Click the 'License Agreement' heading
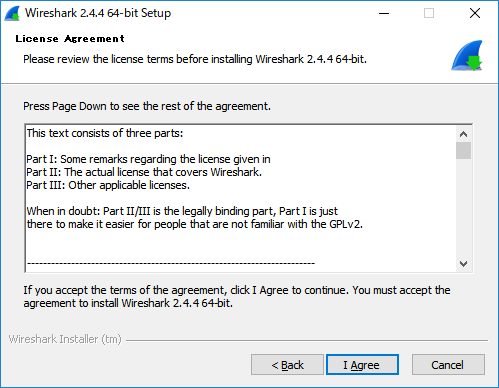This screenshot has width=499, height=388. tap(70, 39)
